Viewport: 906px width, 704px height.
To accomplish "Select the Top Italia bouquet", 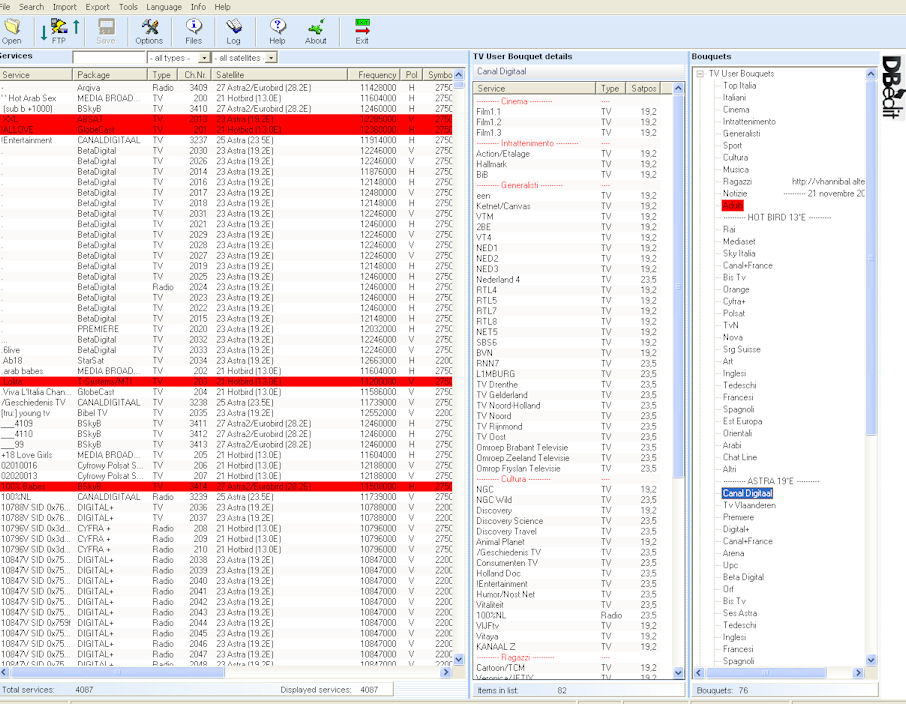I will 740,86.
